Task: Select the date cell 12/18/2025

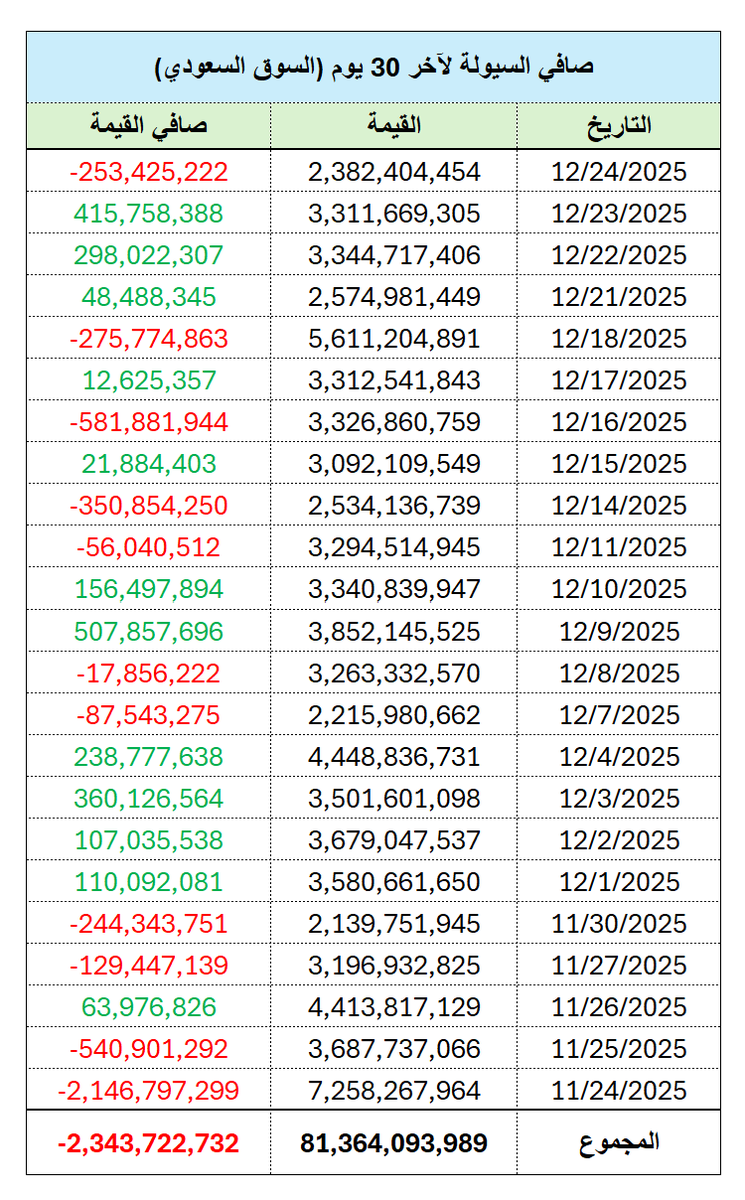Action: (x=620, y=338)
